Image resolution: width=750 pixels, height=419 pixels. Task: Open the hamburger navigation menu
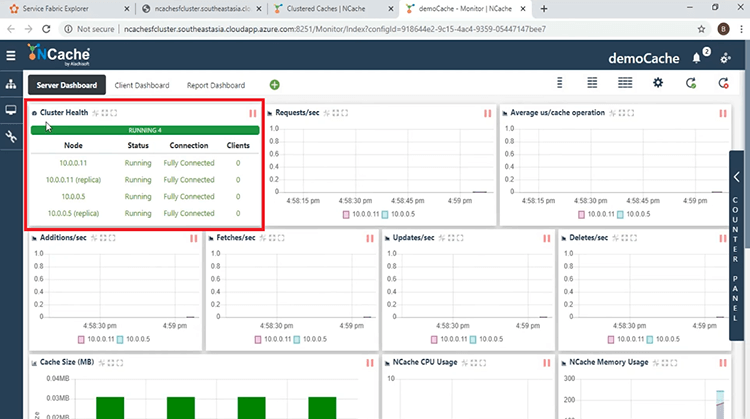[11, 55]
